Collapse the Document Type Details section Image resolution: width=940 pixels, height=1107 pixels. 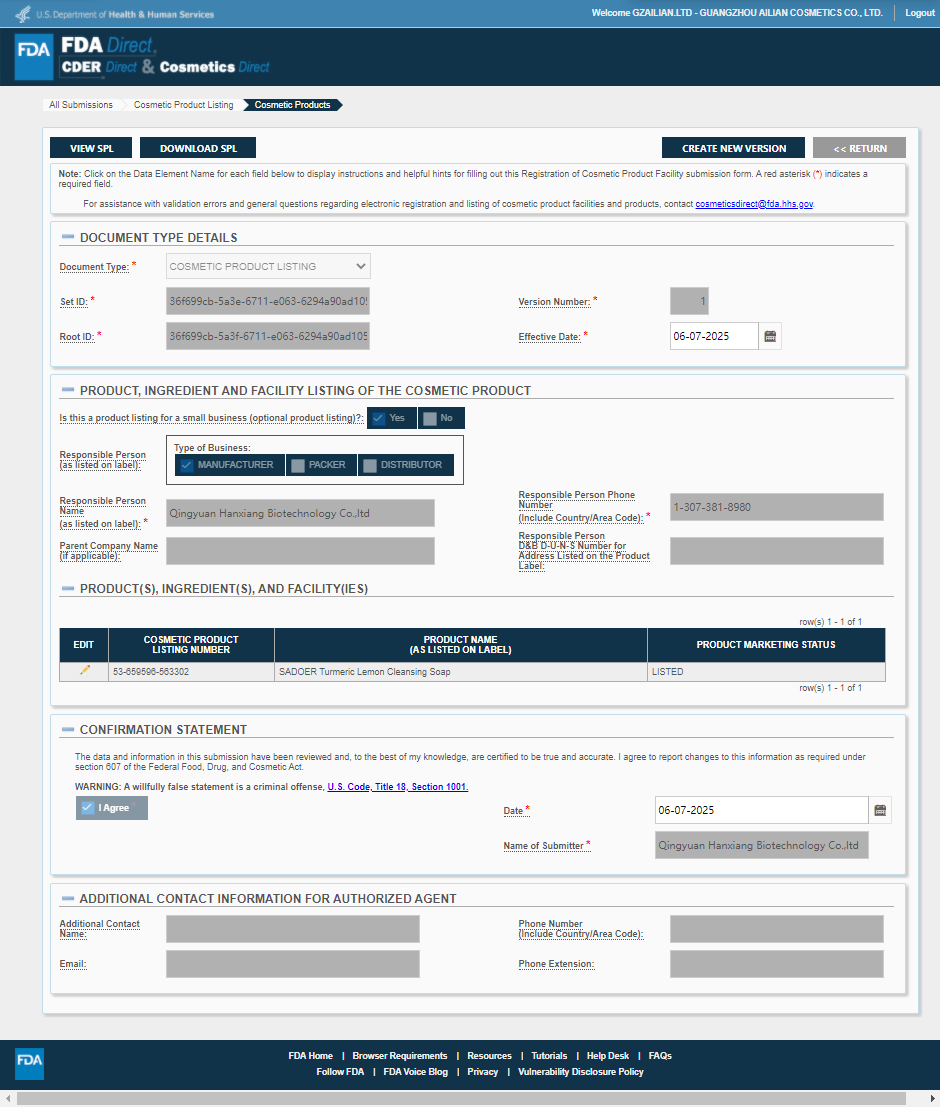(67, 237)
